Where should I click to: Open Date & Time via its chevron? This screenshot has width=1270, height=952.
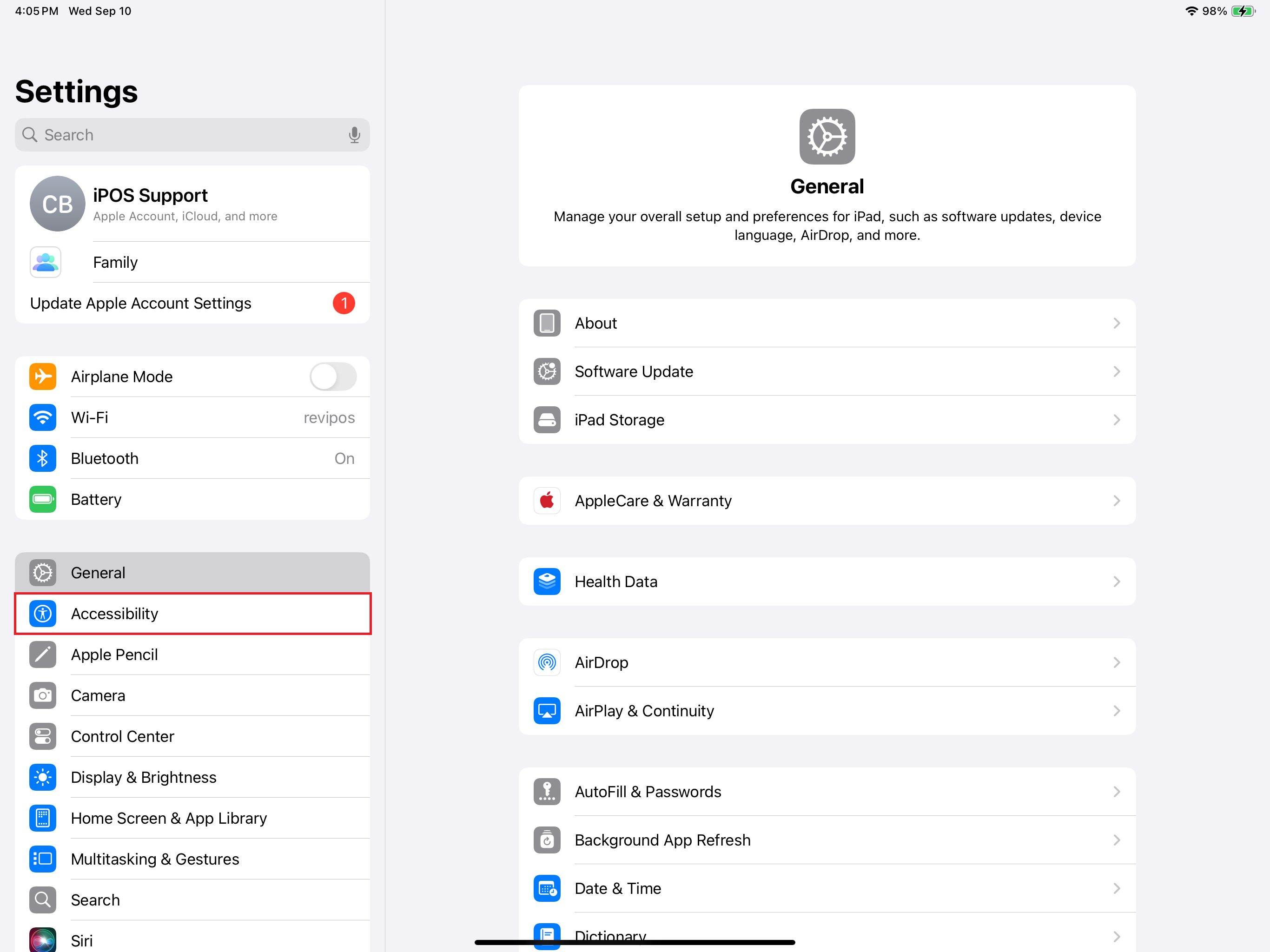pyautogui.click(x=1117, y=888)
